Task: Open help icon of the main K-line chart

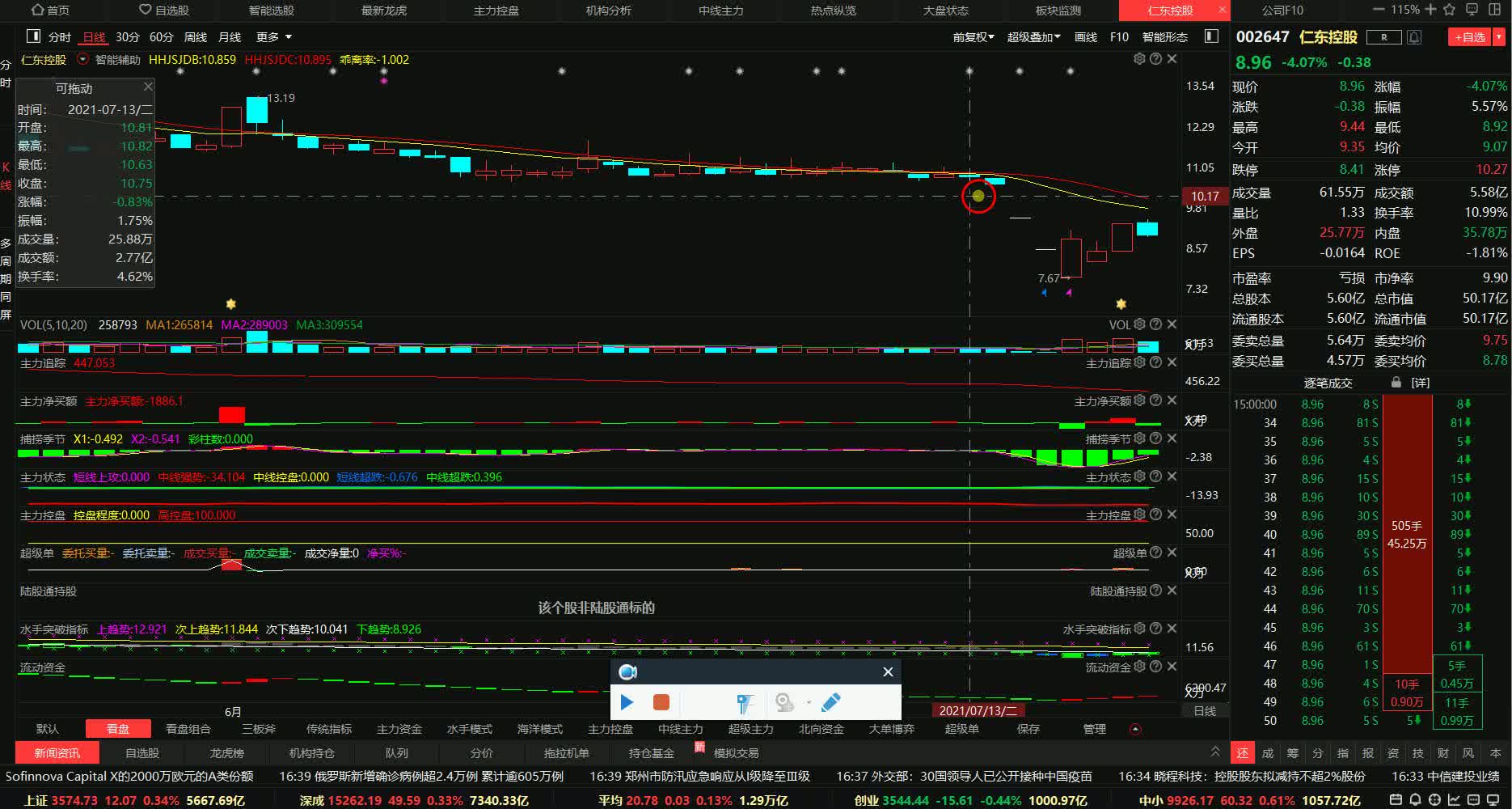Action: tap(1155, 59)
